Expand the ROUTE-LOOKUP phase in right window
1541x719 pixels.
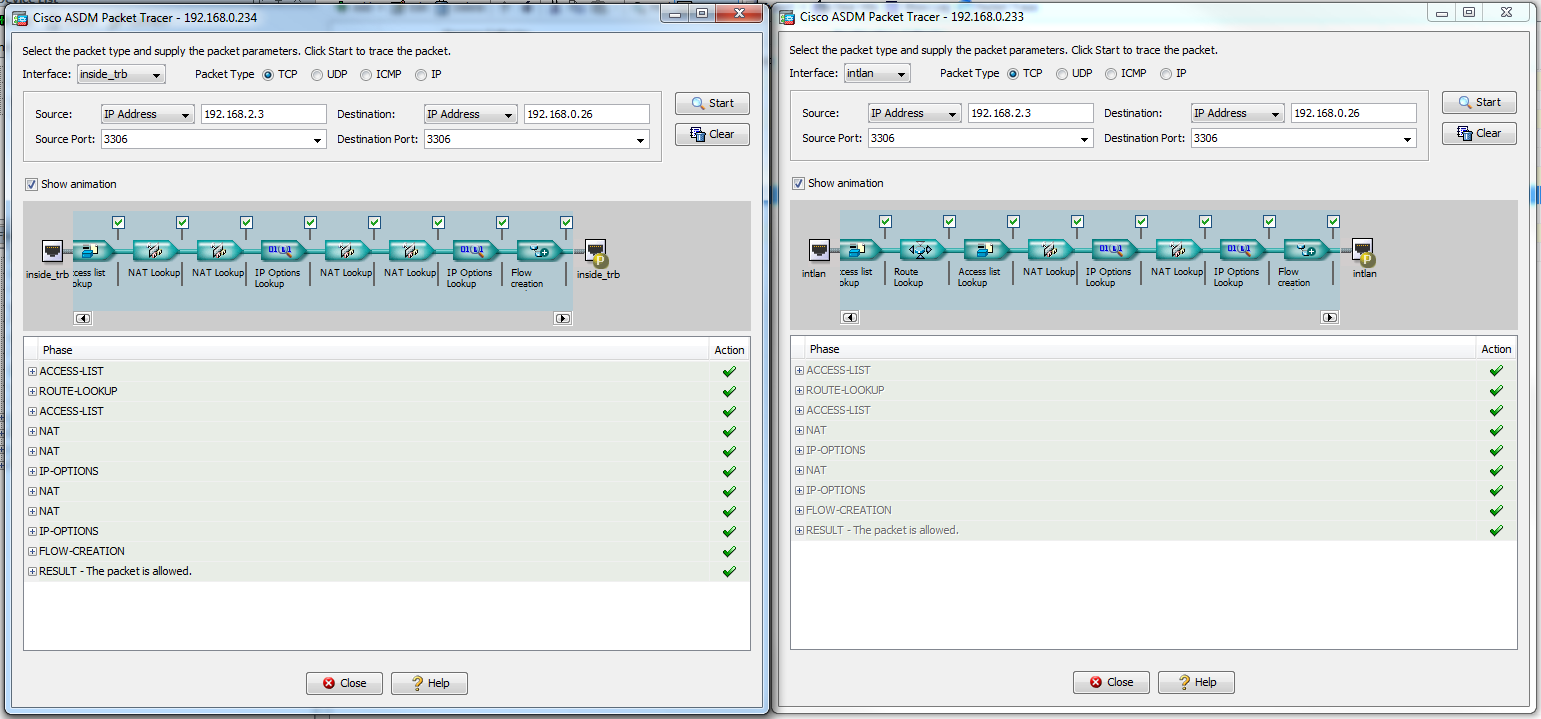click(799, 390)
